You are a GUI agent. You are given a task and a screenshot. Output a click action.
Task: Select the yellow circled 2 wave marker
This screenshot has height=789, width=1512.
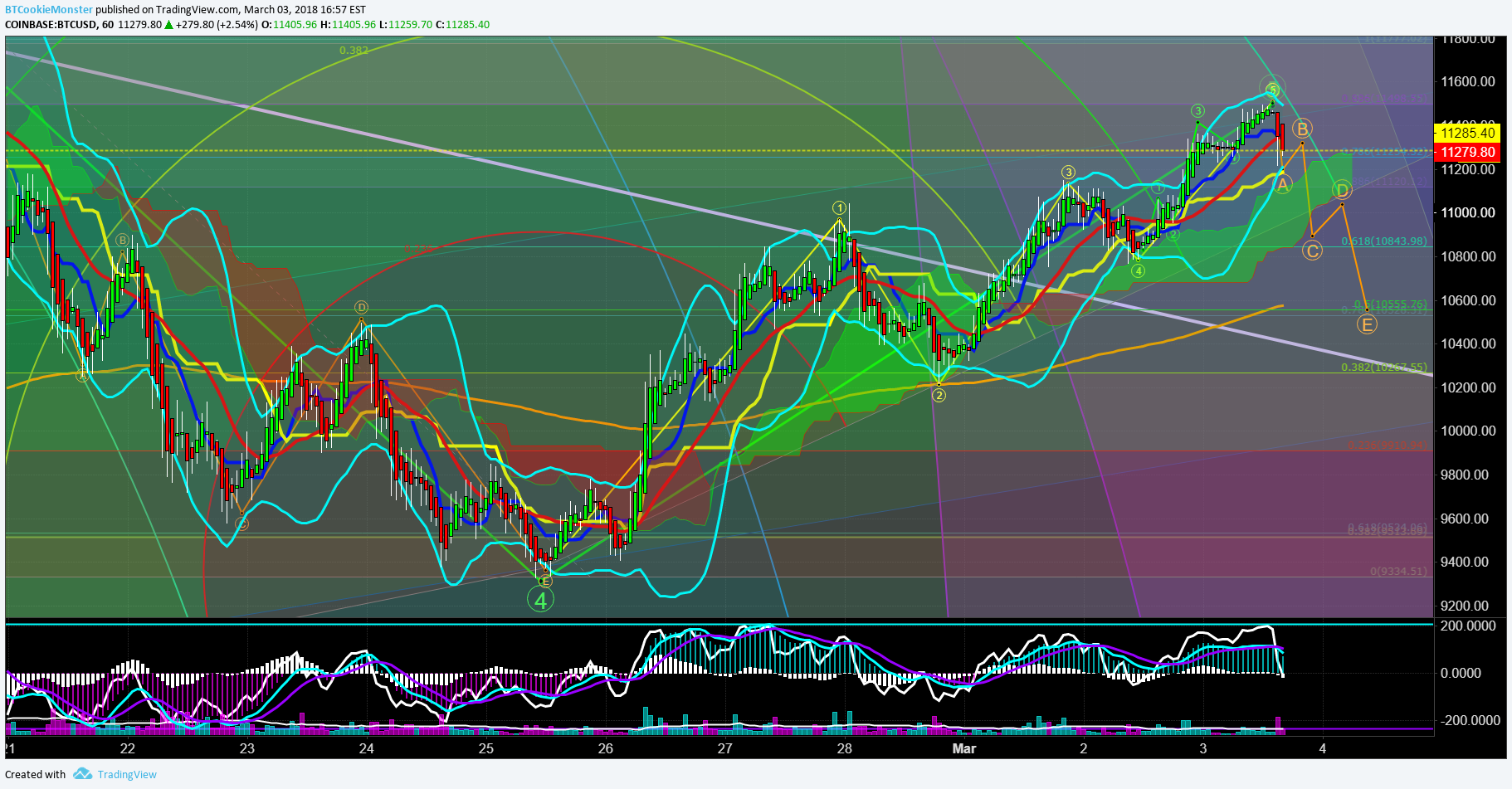939,395
